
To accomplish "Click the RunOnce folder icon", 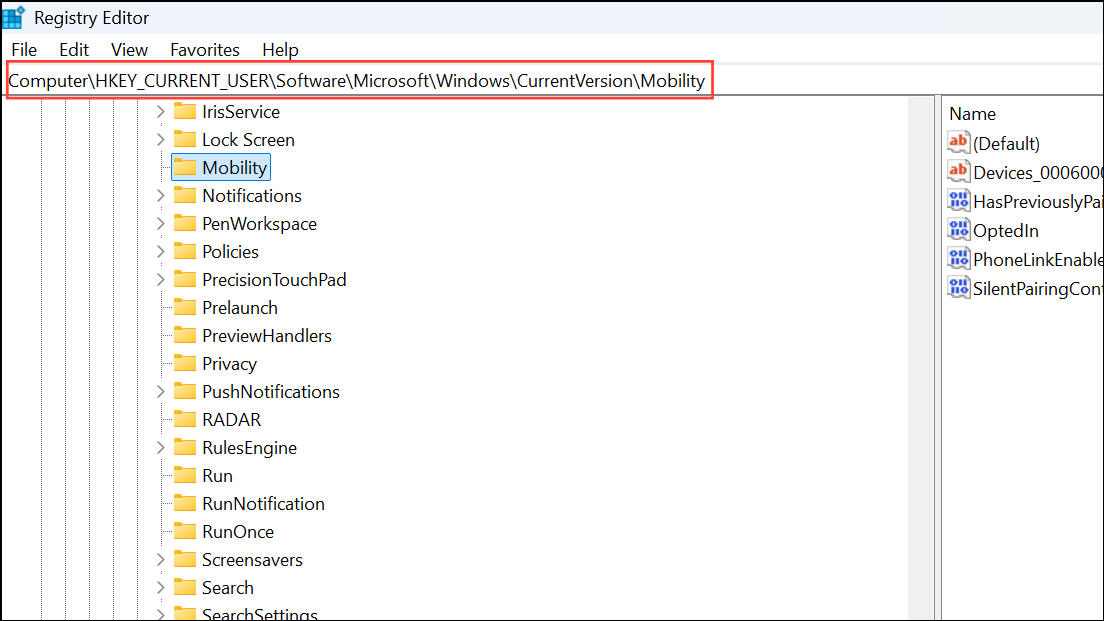I will 184,532.
